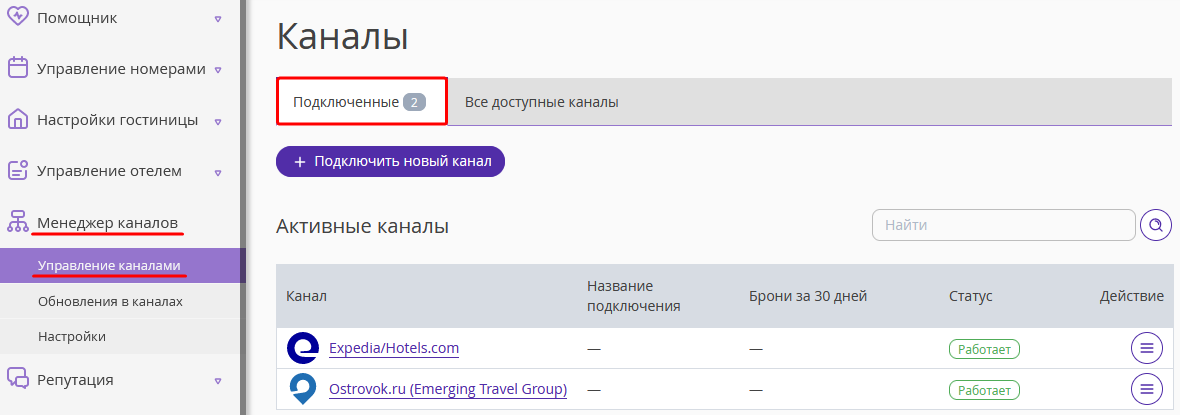This screenshot has width=1180, height=415.
Task: Open action menu for Ostrovok.ru row
Action: [1146, 389]
